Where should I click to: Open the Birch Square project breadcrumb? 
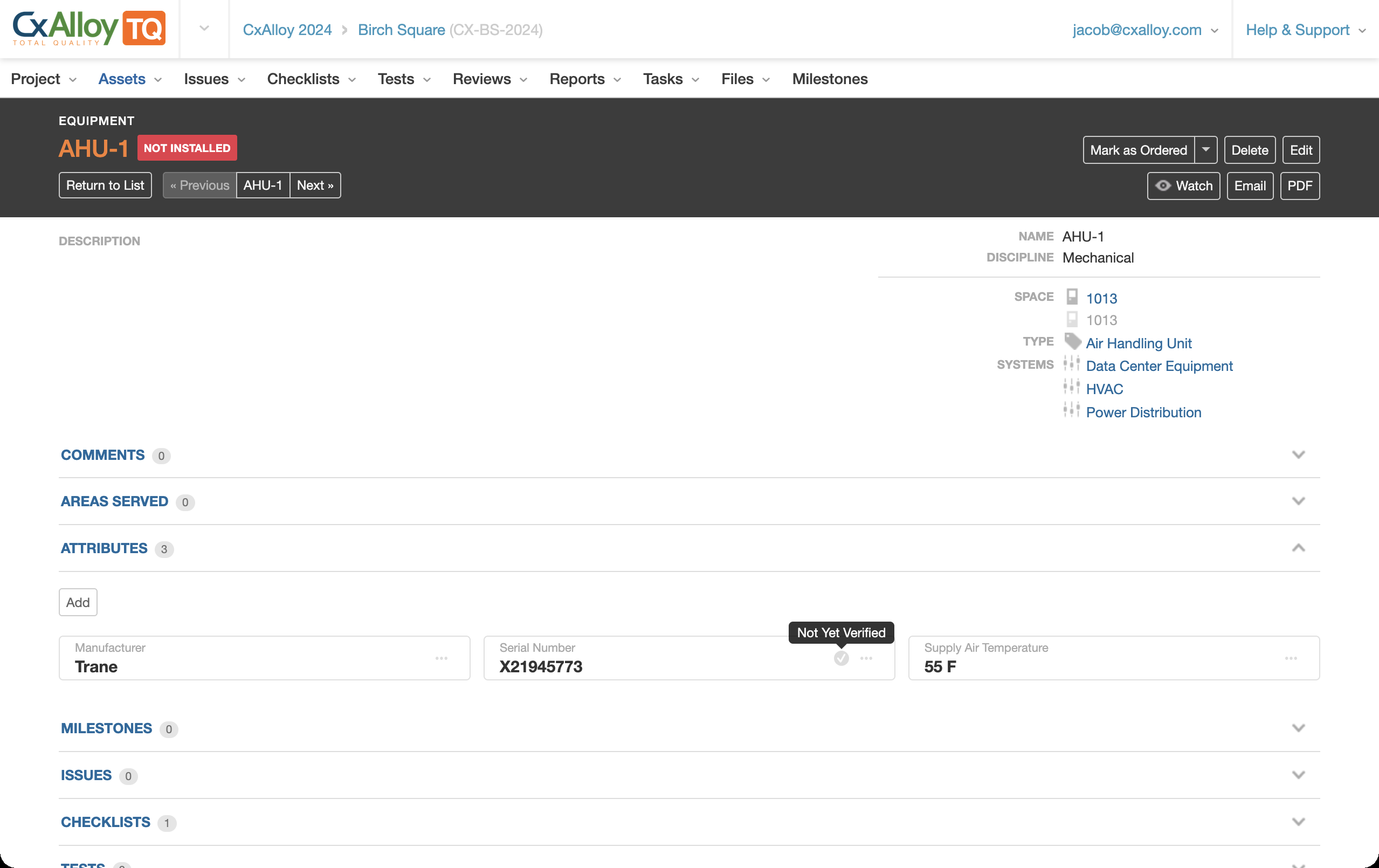tap(402, 29)
